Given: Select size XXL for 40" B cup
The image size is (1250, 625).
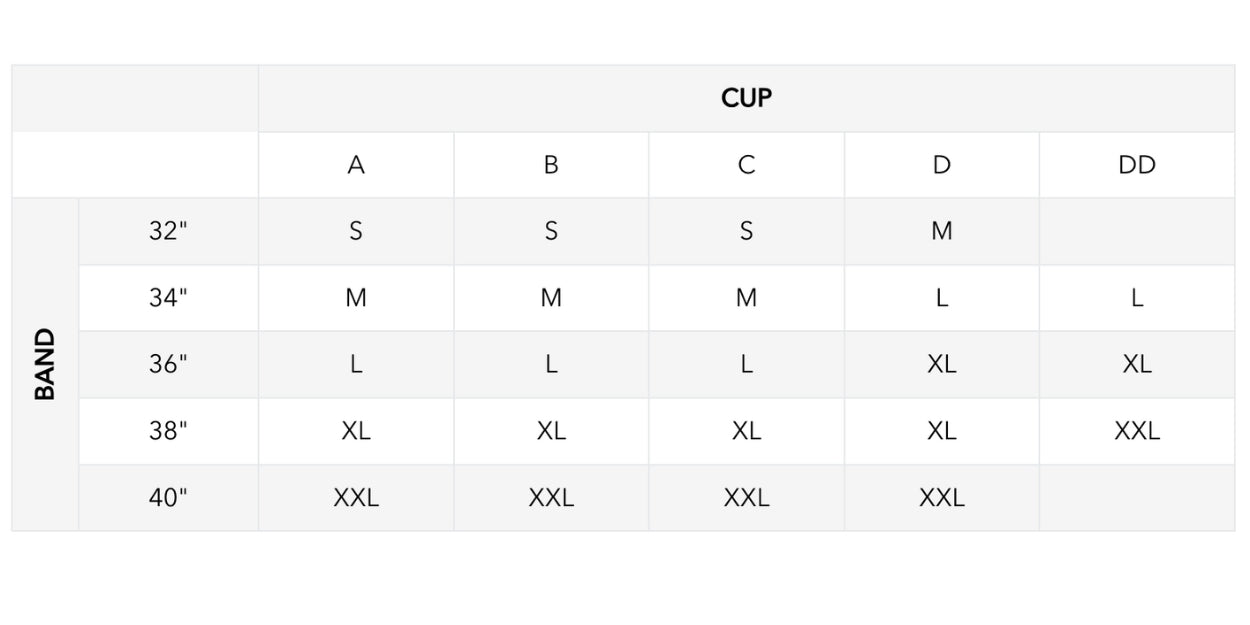Looking at the screenshot, I should (551, 497).
